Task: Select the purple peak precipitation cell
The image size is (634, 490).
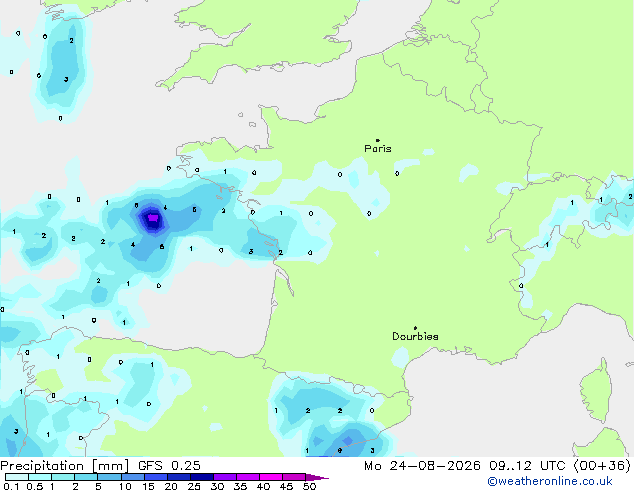Action: pyautogui.click(x=153, y=218)
